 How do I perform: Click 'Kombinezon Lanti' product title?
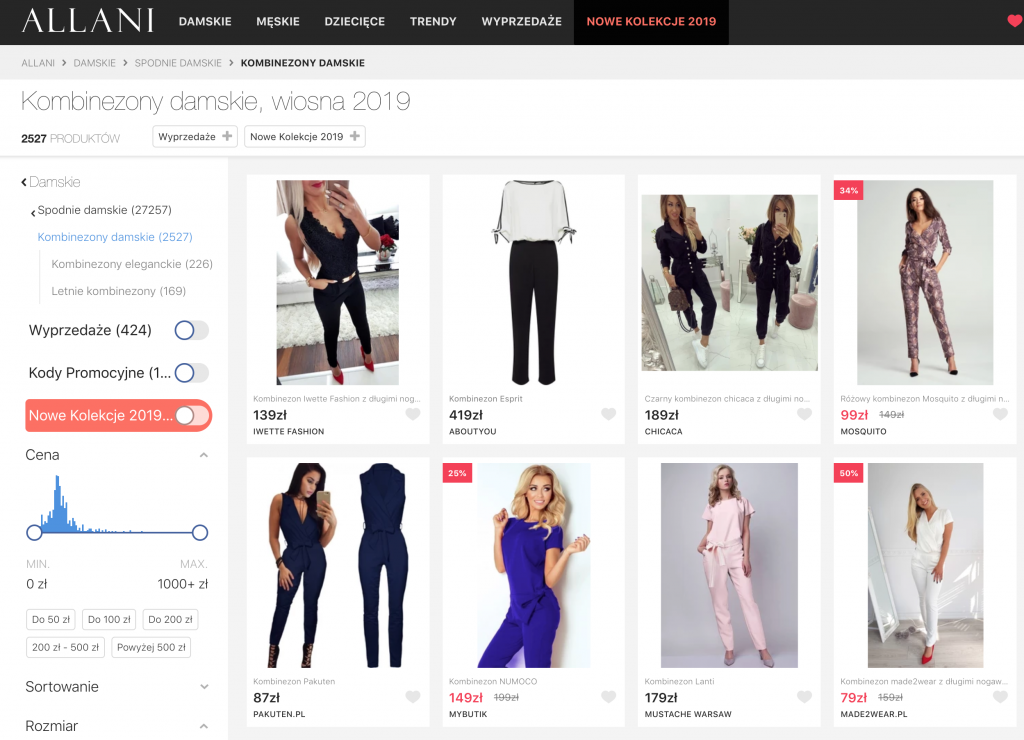click(679, 681)
